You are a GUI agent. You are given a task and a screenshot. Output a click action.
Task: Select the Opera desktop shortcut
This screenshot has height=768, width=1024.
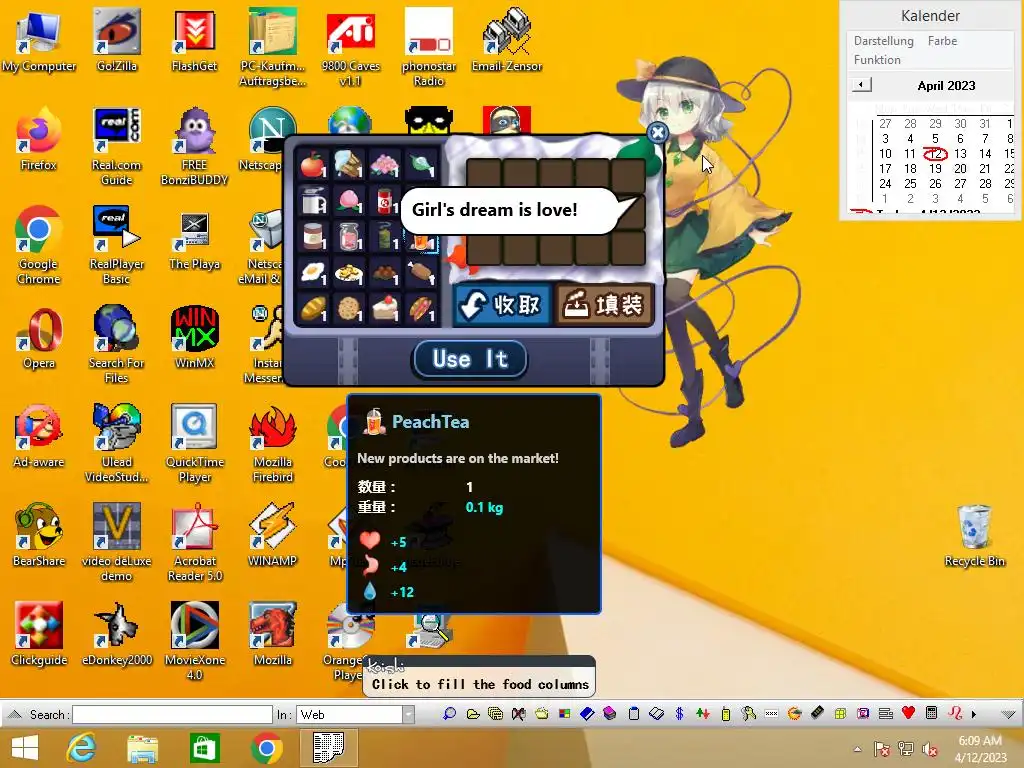[39, 338]
